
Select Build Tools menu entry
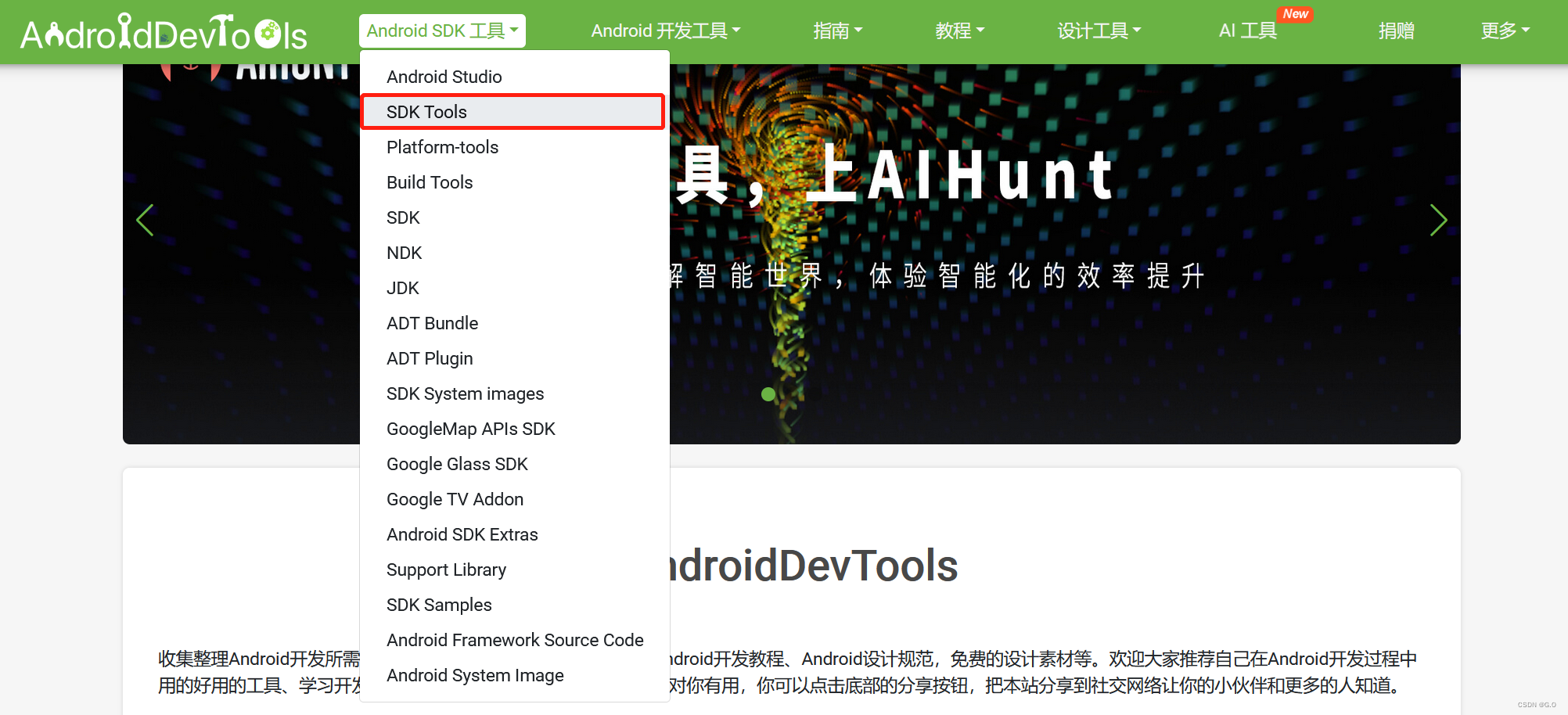click(x=515, y=182)
